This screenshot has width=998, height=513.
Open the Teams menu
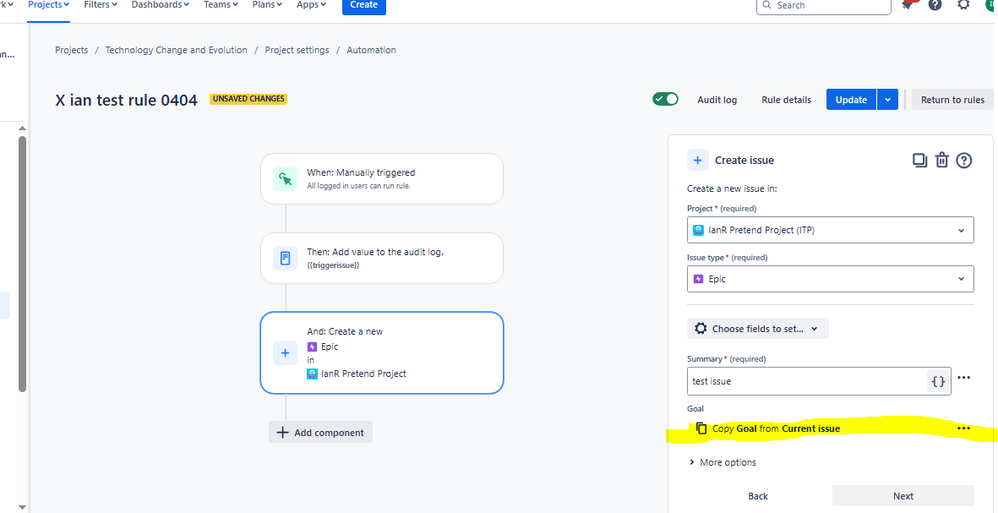(x=221, y=4)
